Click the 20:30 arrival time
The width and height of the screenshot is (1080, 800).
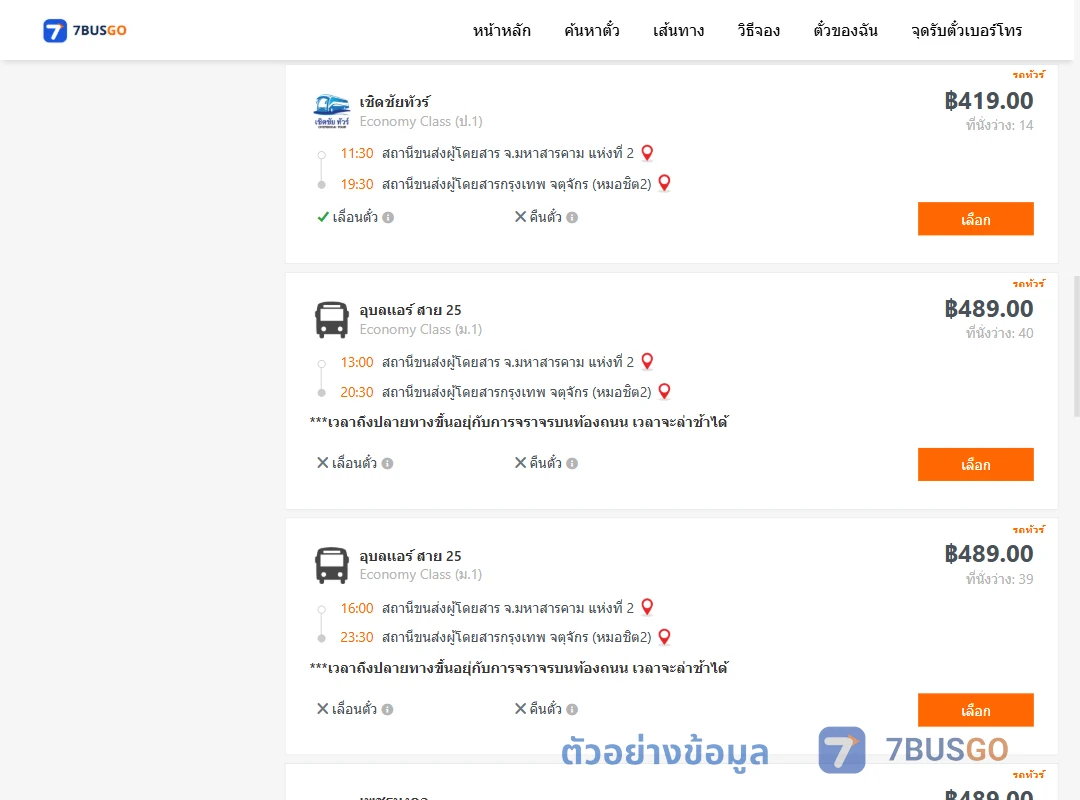[357, 392]
